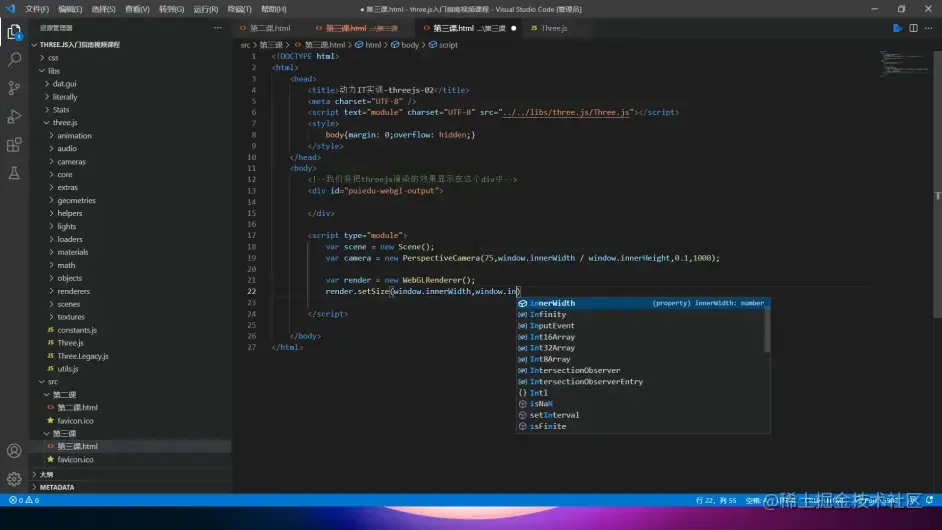Open the Testing flask icon

(14, 173)
